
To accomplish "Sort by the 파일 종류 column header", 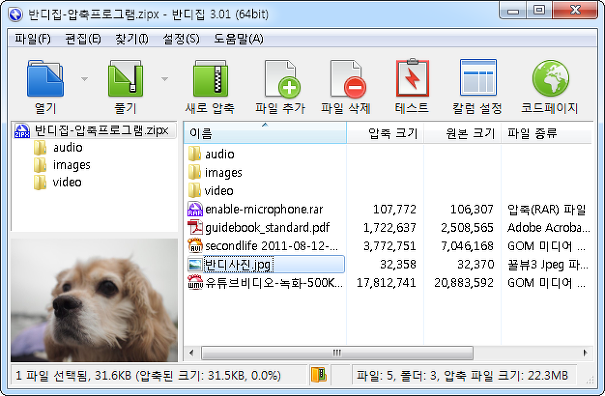I will pos(546,133).
